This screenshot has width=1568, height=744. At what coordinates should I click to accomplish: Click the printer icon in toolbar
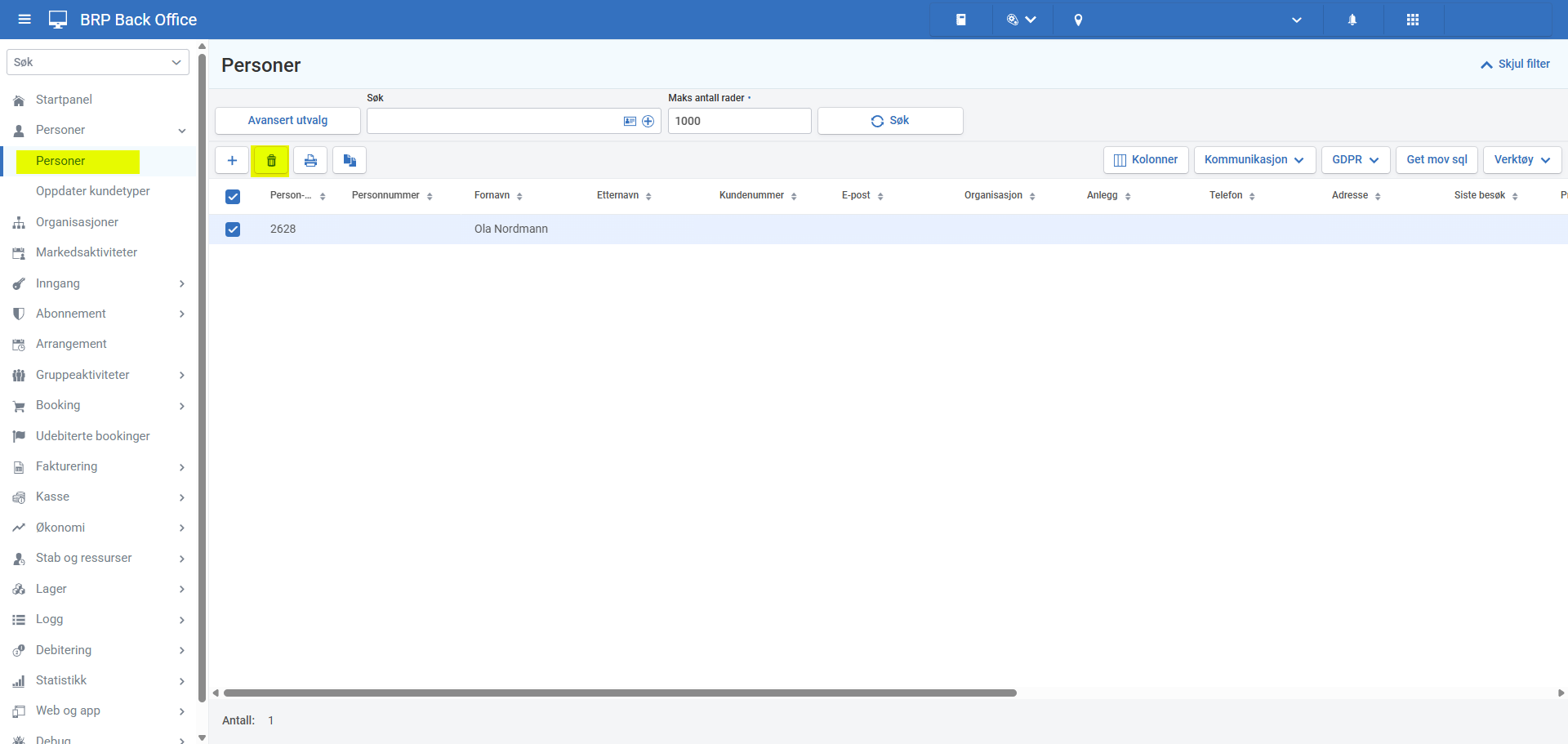310,161
